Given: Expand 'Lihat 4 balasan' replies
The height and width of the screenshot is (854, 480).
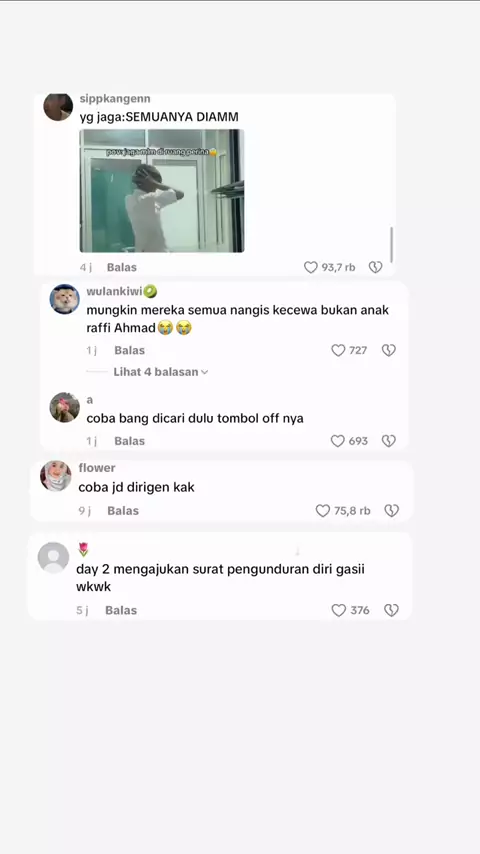Looking at the screenshot, I should tap(161, 372).
